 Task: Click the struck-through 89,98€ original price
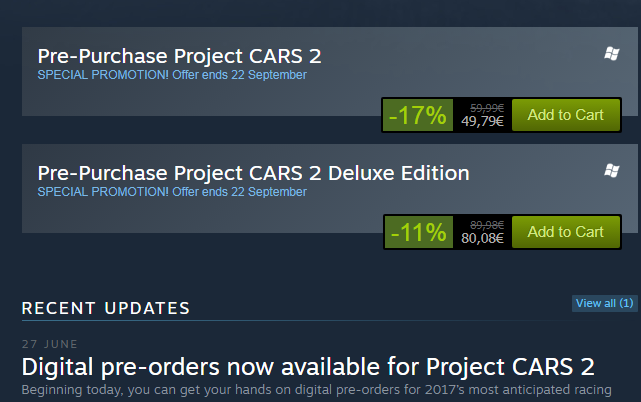click(482, 224)
